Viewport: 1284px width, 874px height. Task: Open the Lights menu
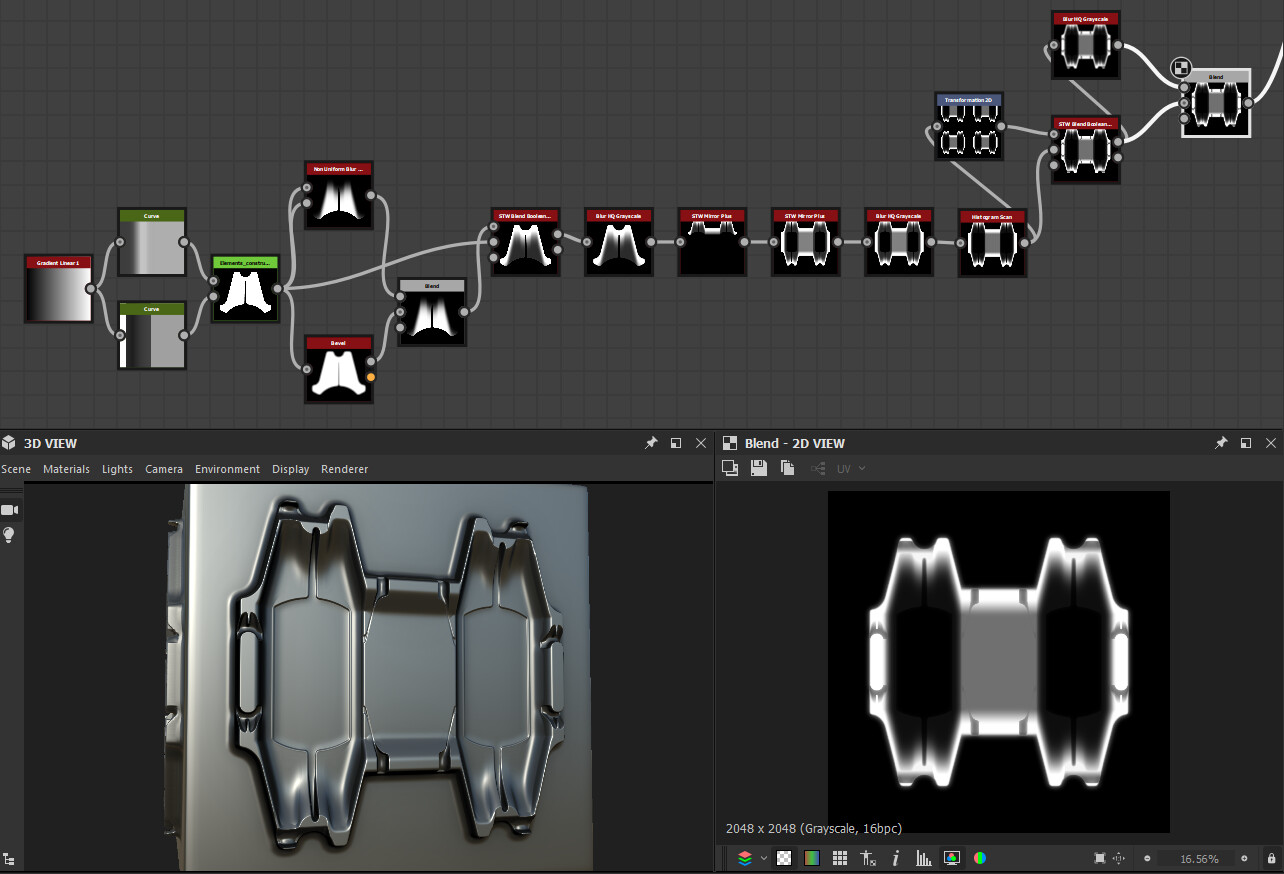[x=117, y=469]
